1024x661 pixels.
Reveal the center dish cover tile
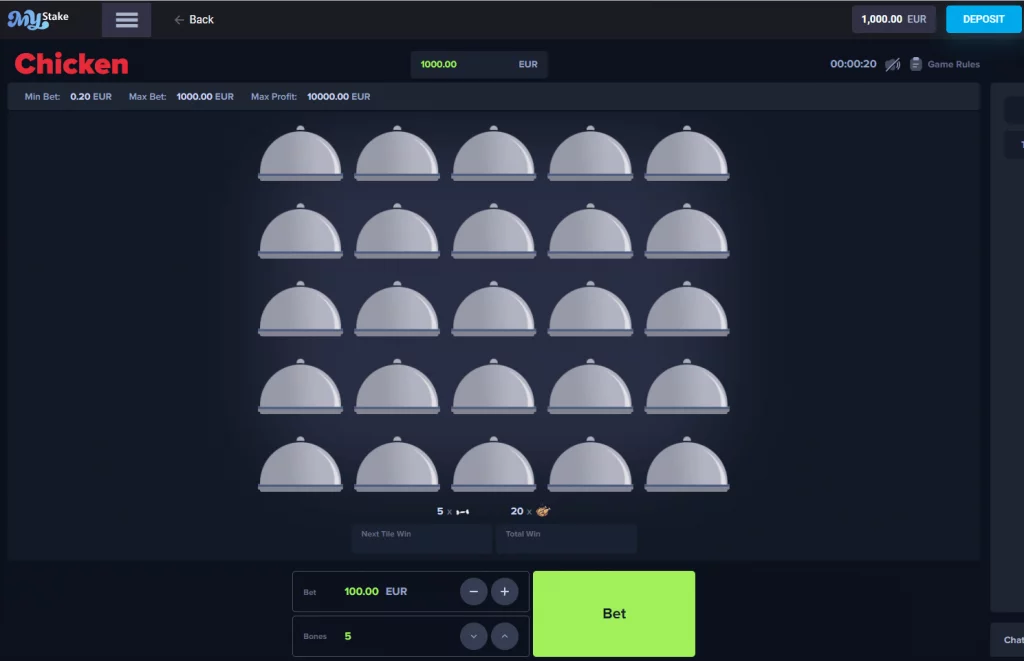pyautogui.click(x=494, y=311)
